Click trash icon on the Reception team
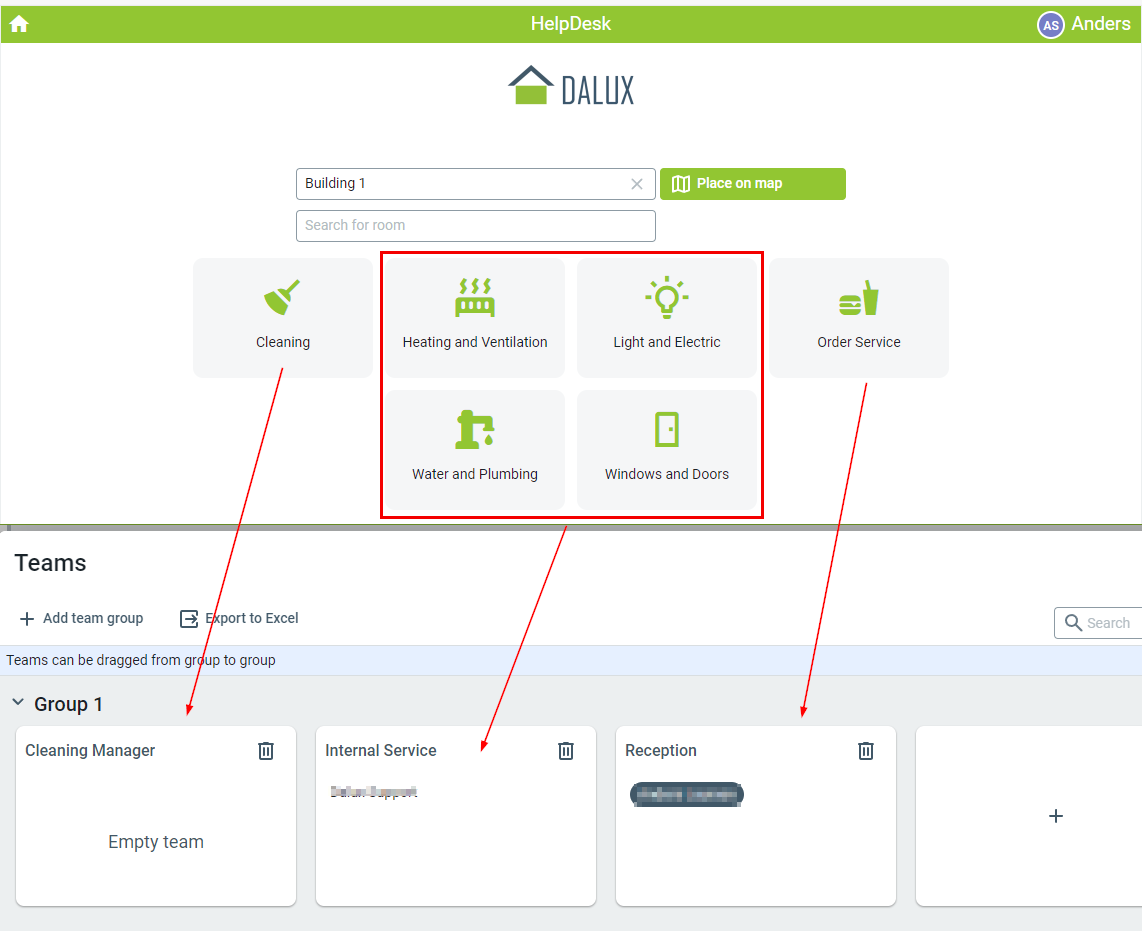The height and width of the screenshot is (931, 1142). [866, 750]
